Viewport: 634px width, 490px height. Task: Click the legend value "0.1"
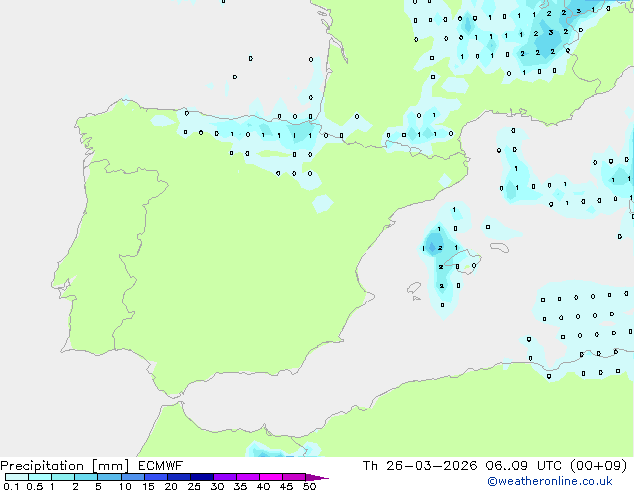(11, 486)
